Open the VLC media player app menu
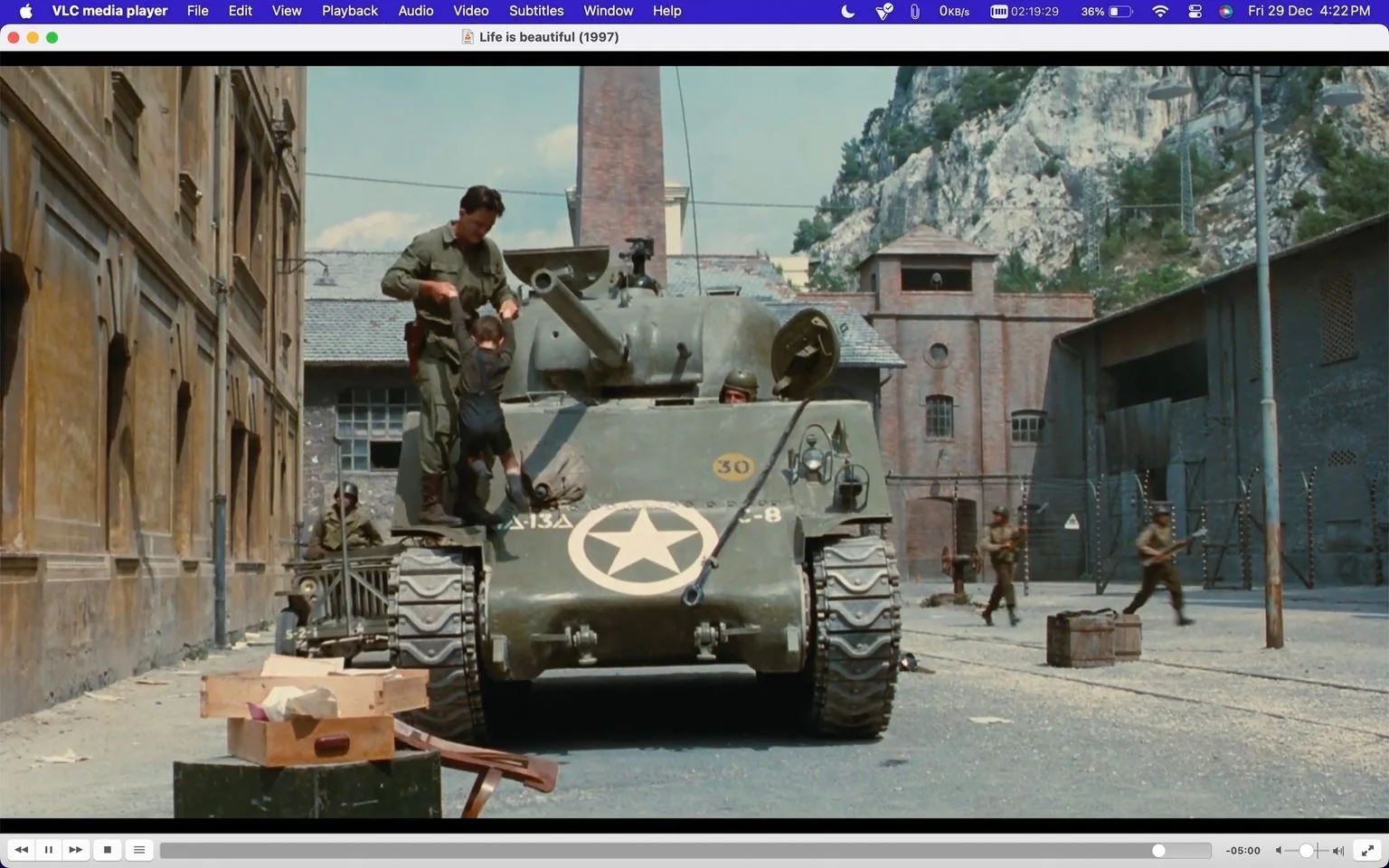The width and height of the screenshot is (1389, 868). pyautogui.click(x=109, y=11)
